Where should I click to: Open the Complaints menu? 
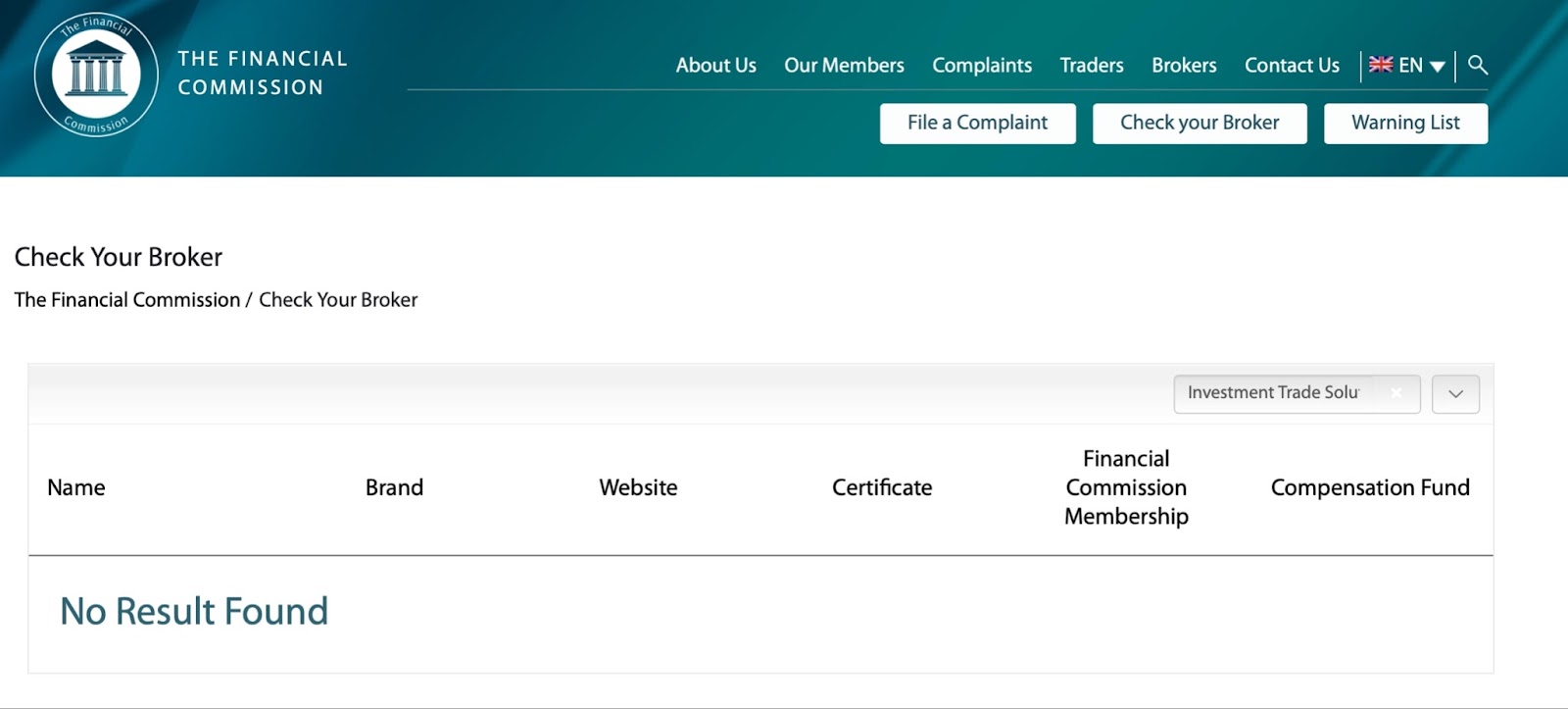tap(982, 66)
